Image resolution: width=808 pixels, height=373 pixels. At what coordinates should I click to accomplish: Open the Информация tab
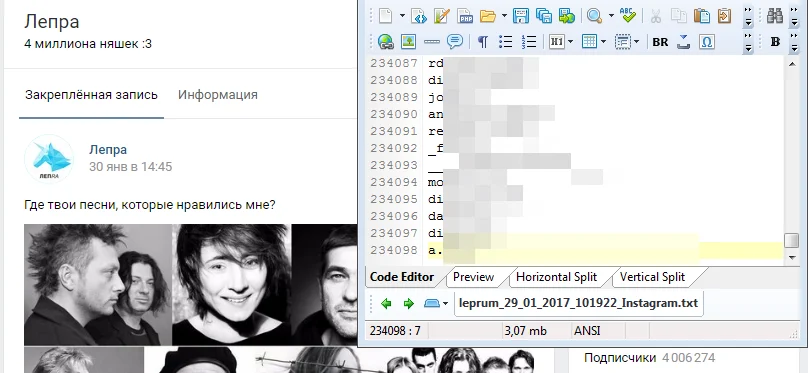click(x=217, y=95)
